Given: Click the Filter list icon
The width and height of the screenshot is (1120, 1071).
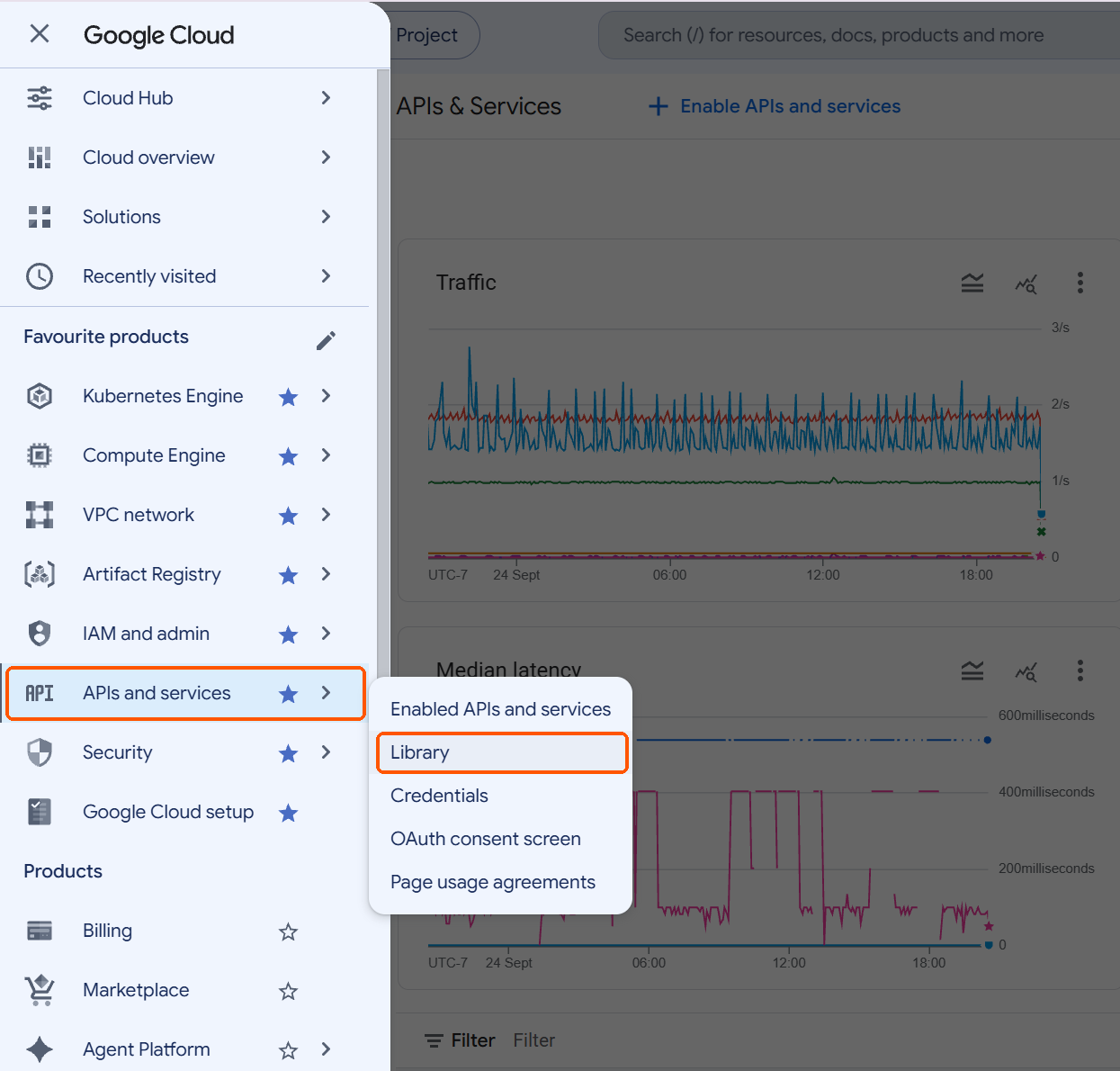Looking at the screenshot, I should pyautogui.click(x=434, y=1040).
